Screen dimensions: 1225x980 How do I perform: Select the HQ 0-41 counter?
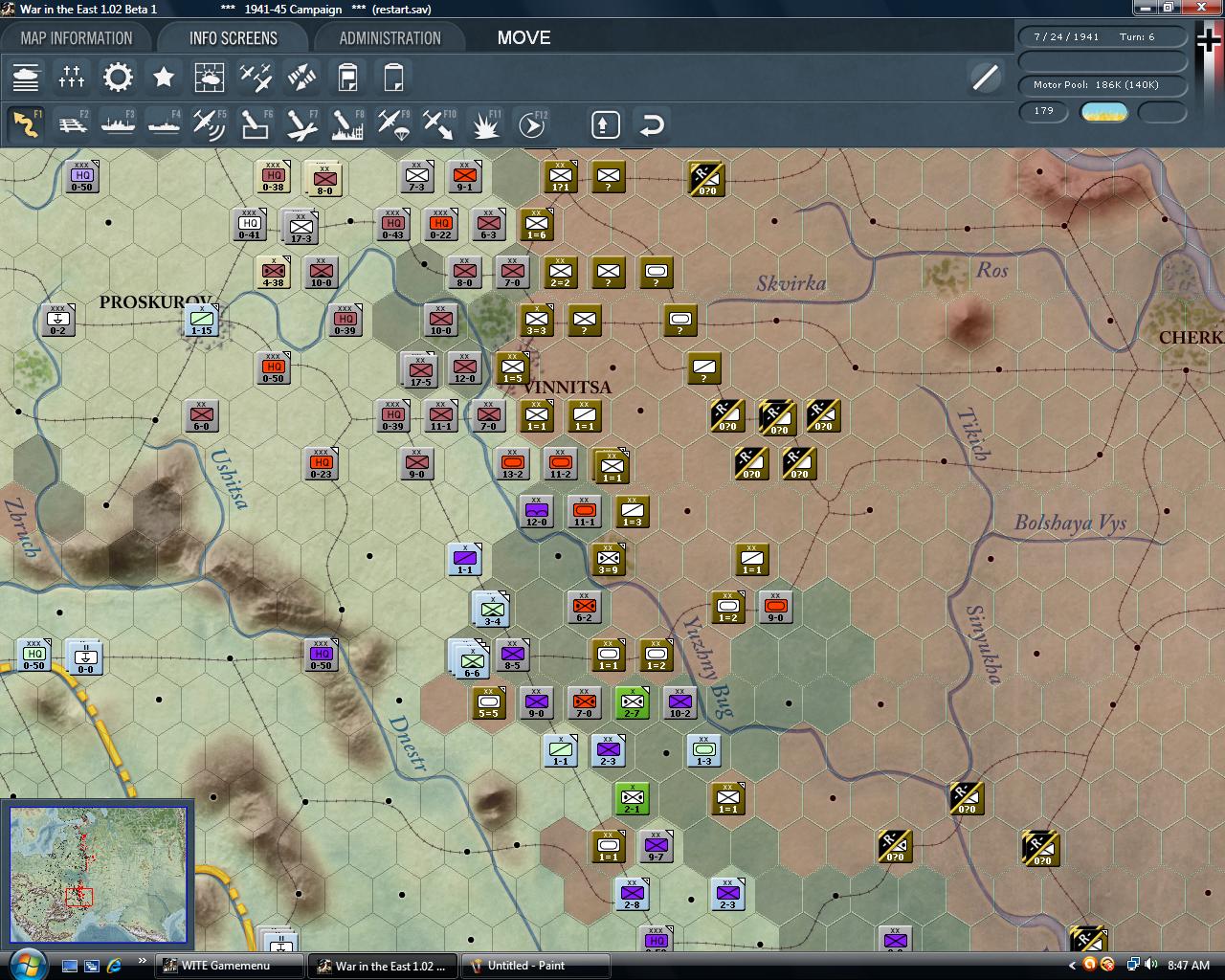(x=249, y=224)
